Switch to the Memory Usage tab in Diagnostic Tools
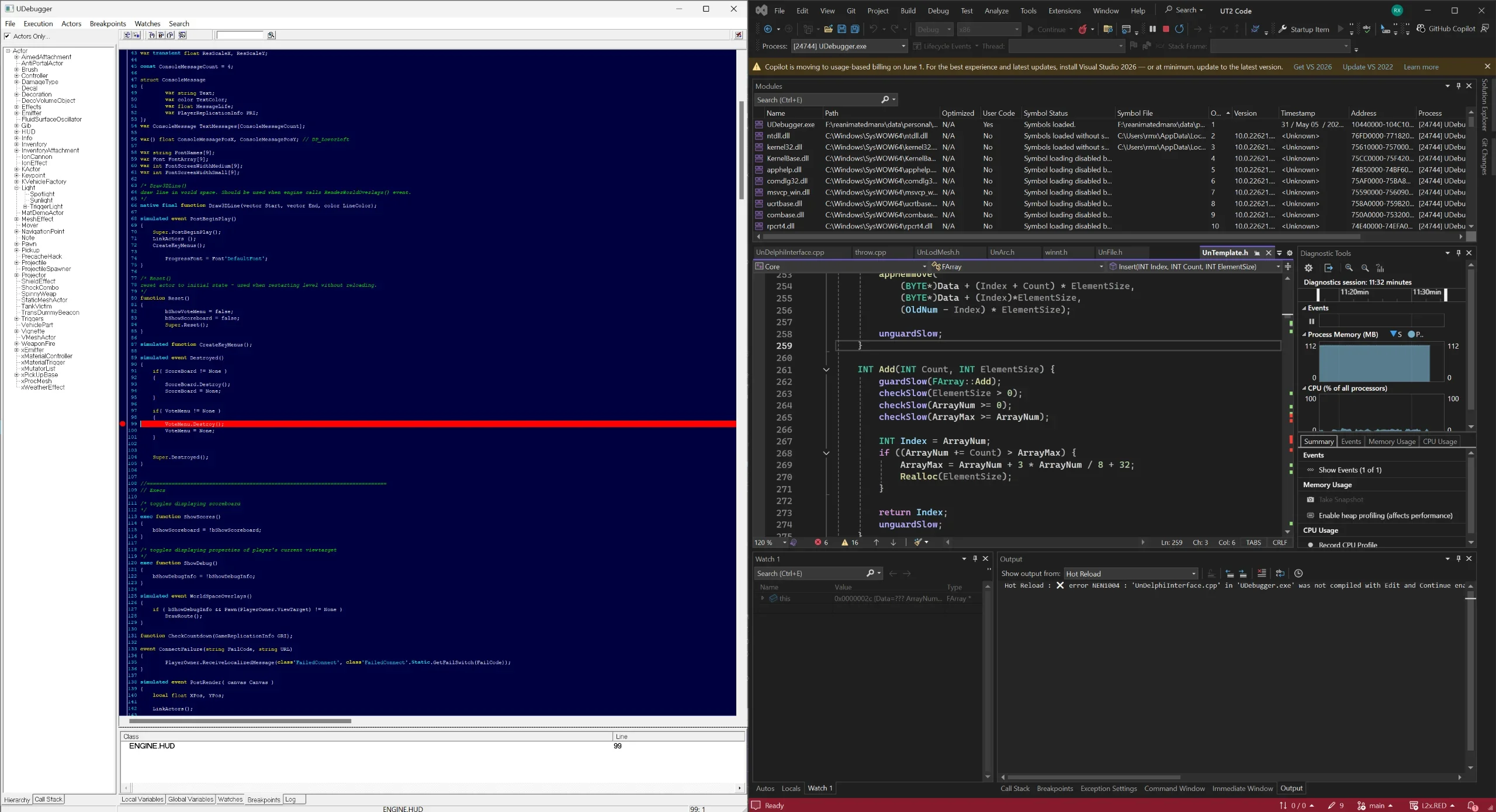1496x812 pixels. click(x=1391, y=442)
